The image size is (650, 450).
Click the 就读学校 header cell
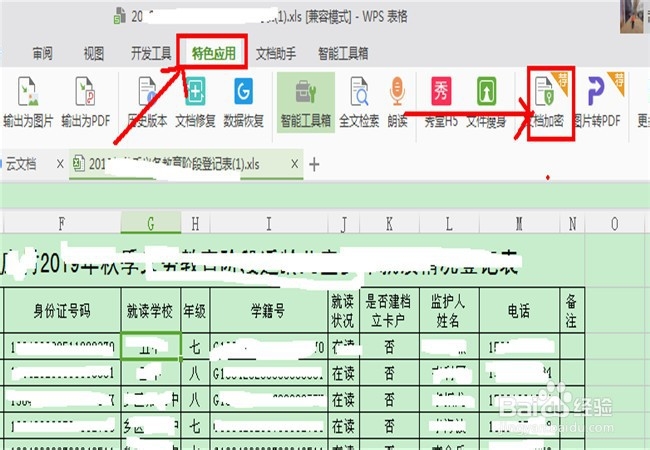tap(151, 310)
